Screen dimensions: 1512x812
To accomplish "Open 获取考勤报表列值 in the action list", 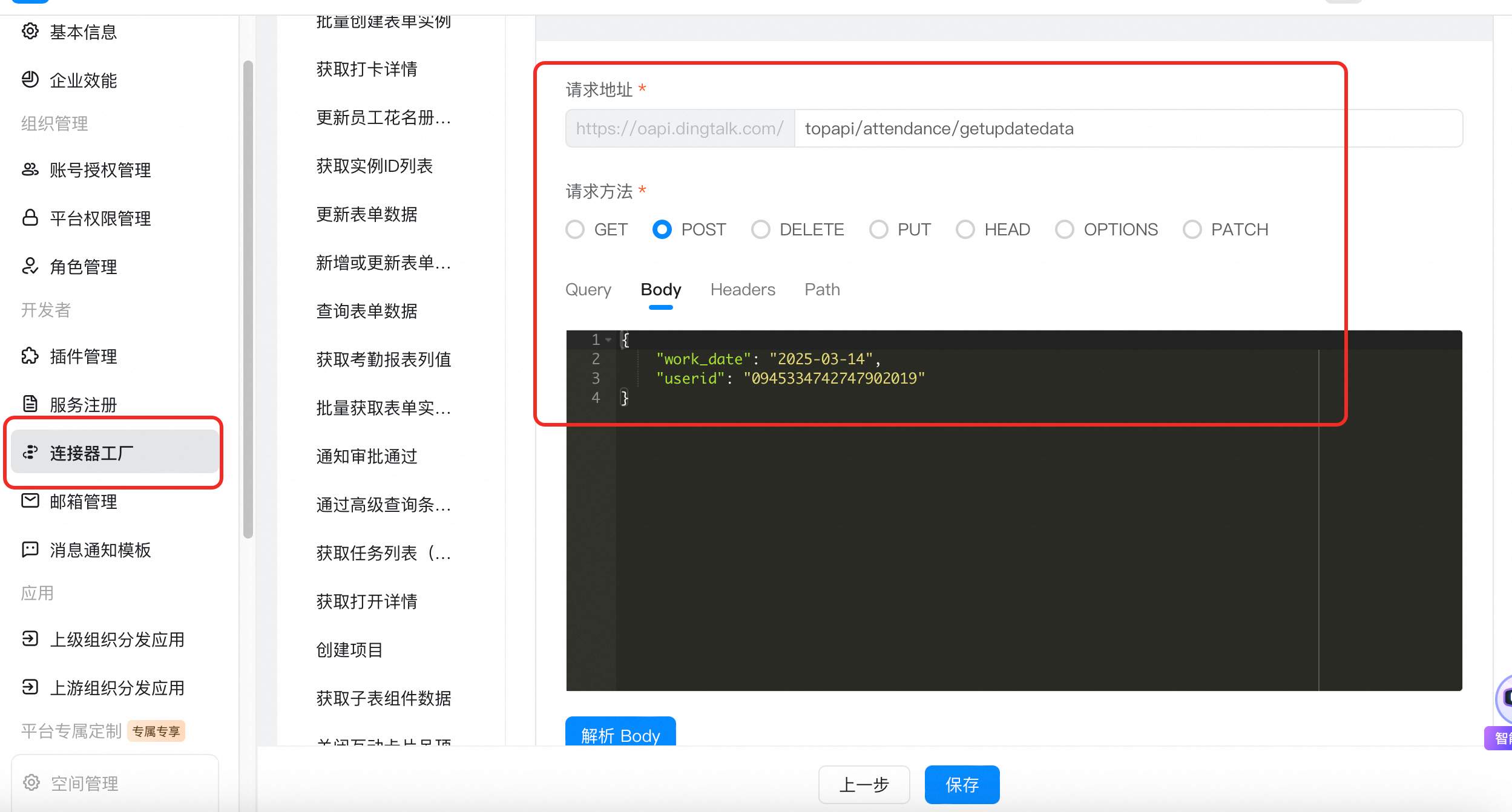I will point(384,359).
